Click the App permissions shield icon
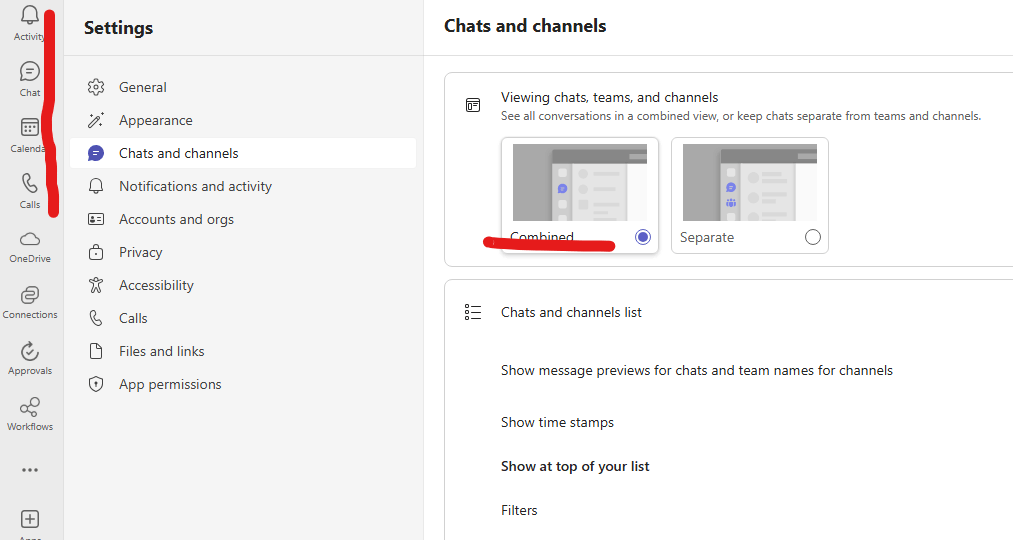 96,384
